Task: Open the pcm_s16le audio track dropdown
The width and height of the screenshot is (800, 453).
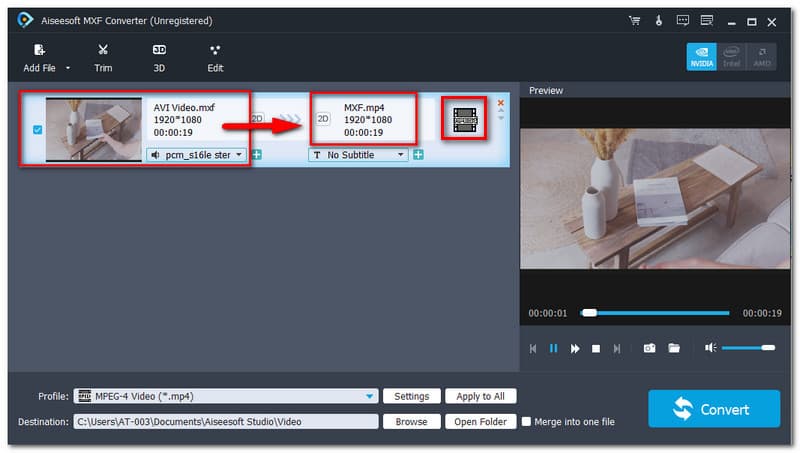Action: (x=196, y=155)
